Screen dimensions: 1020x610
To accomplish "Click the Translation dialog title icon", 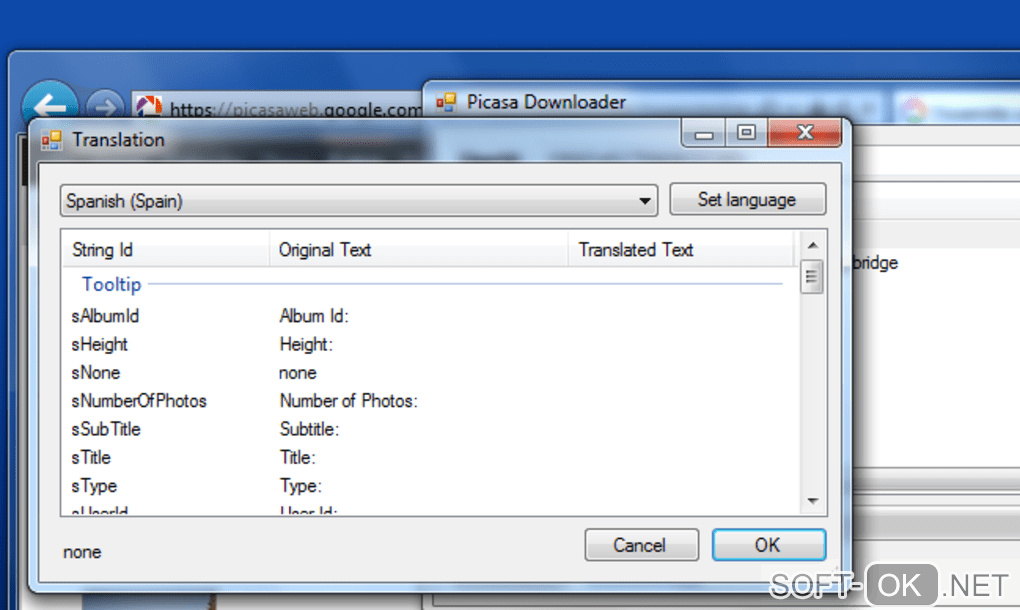I will (x=51, y=140).
